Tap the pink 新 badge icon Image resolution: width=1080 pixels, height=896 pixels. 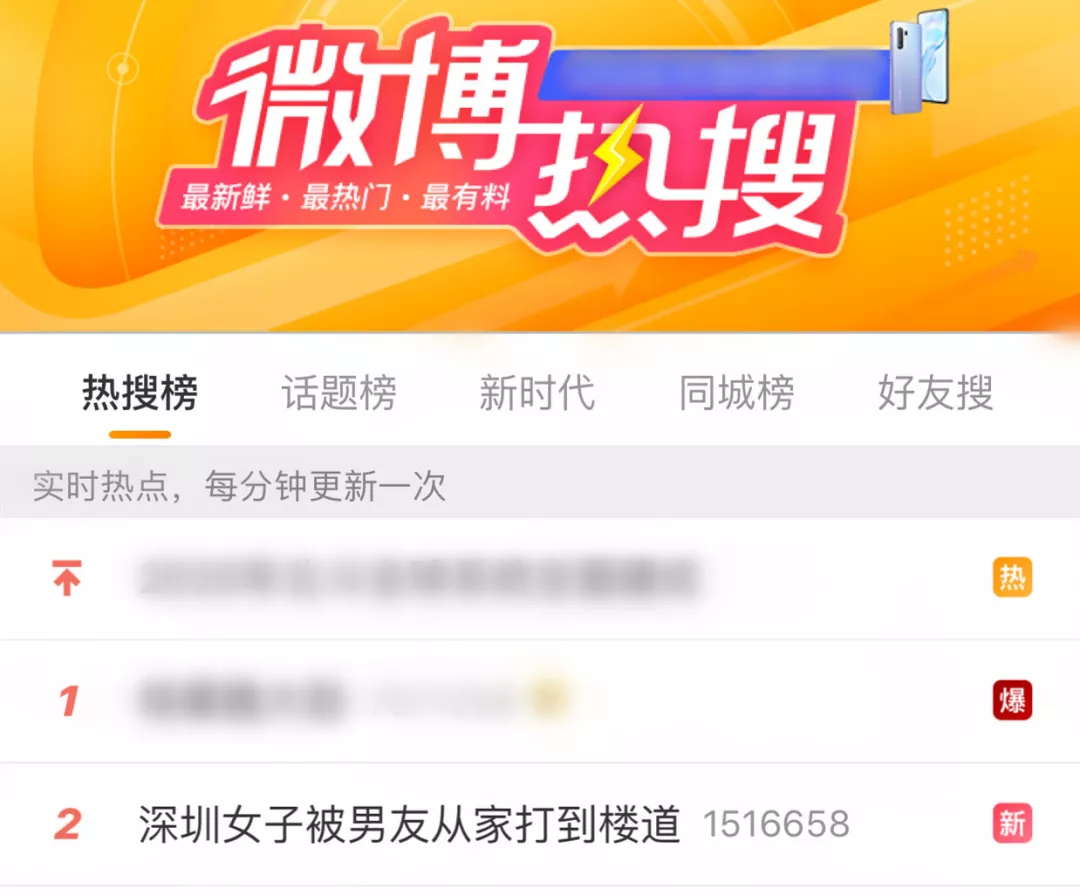click(1012, 824)
